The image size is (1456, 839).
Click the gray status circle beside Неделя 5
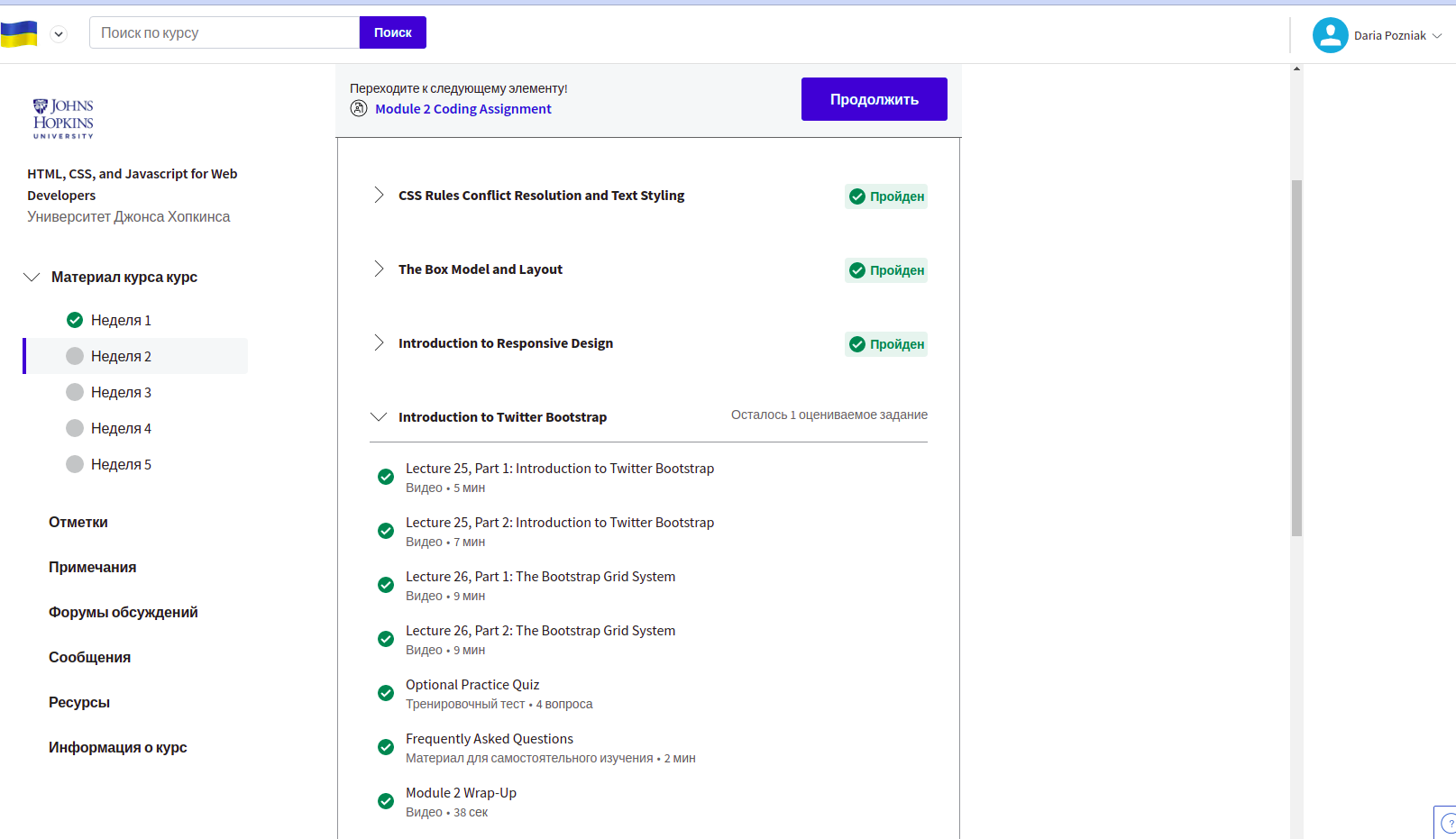pos(75,464)
